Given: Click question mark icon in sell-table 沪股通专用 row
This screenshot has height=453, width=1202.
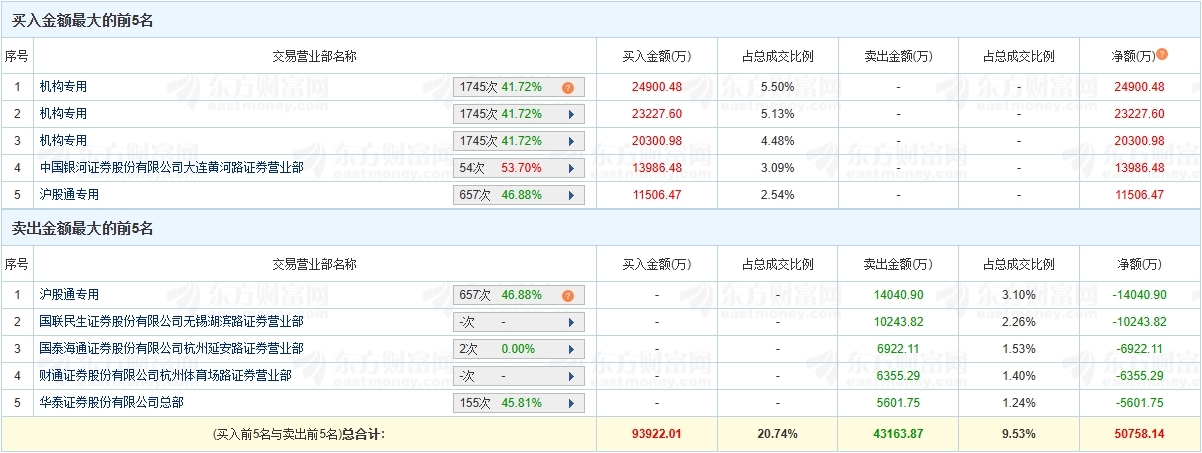Looking at the screenshot, I should tap(568, 295).
